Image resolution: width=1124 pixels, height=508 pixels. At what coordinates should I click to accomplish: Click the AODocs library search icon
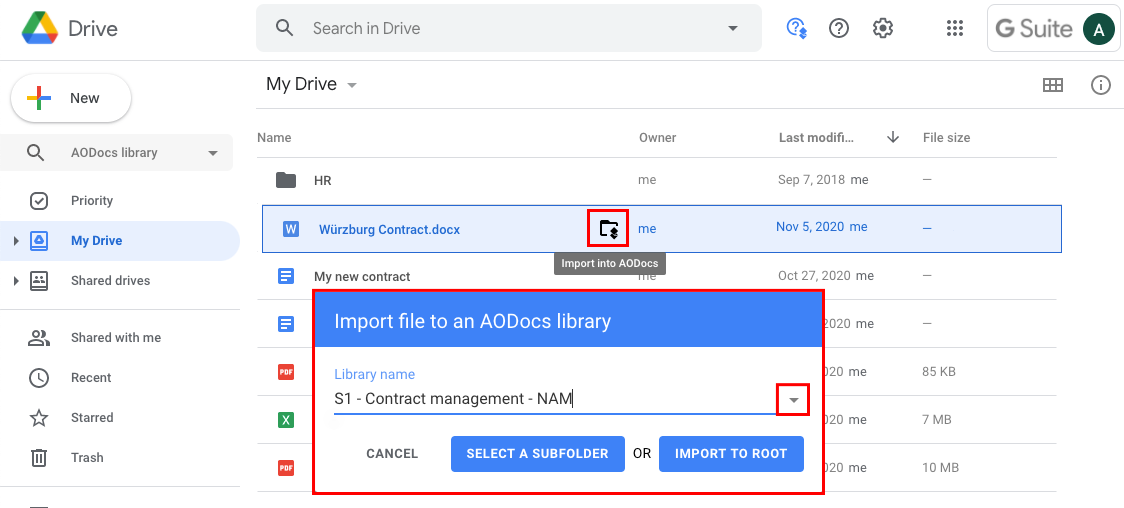36,153
